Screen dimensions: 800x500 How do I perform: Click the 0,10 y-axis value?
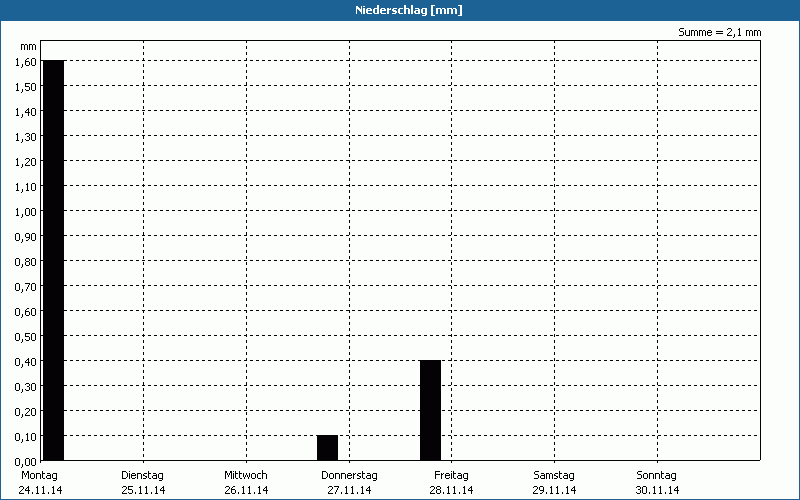(x=26, y=437)
